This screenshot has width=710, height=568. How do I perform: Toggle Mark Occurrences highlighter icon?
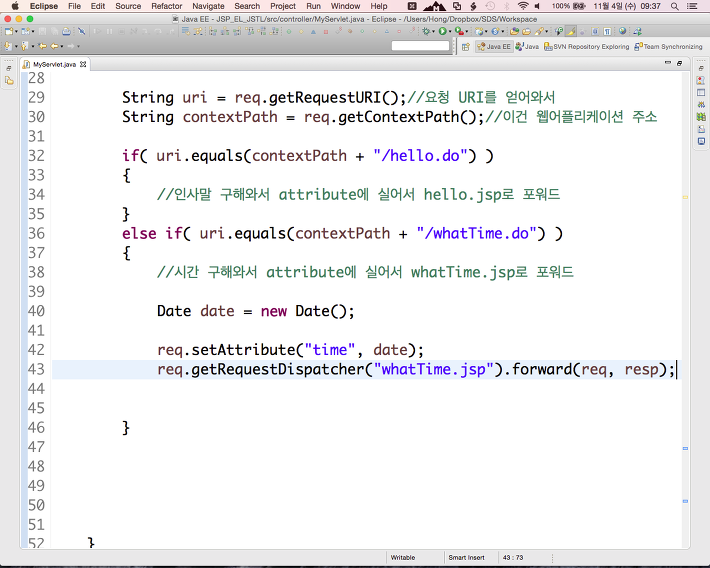click(571, 31)
